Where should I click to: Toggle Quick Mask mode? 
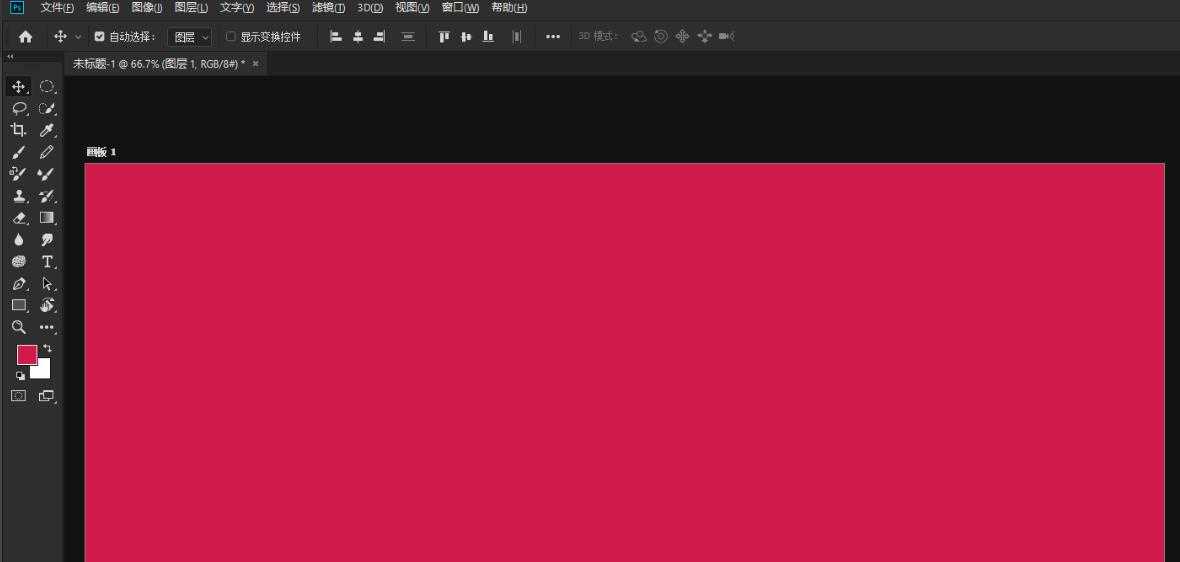click(18, 396)
